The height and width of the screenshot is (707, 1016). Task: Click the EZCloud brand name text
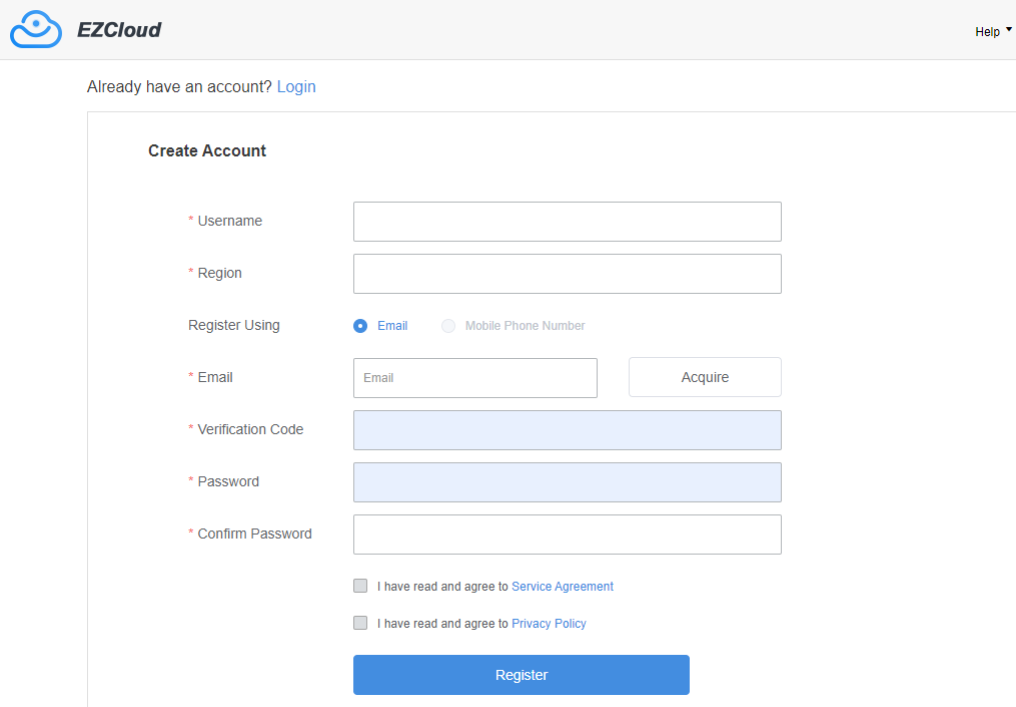pyautogui.click(x=119, y=30)
